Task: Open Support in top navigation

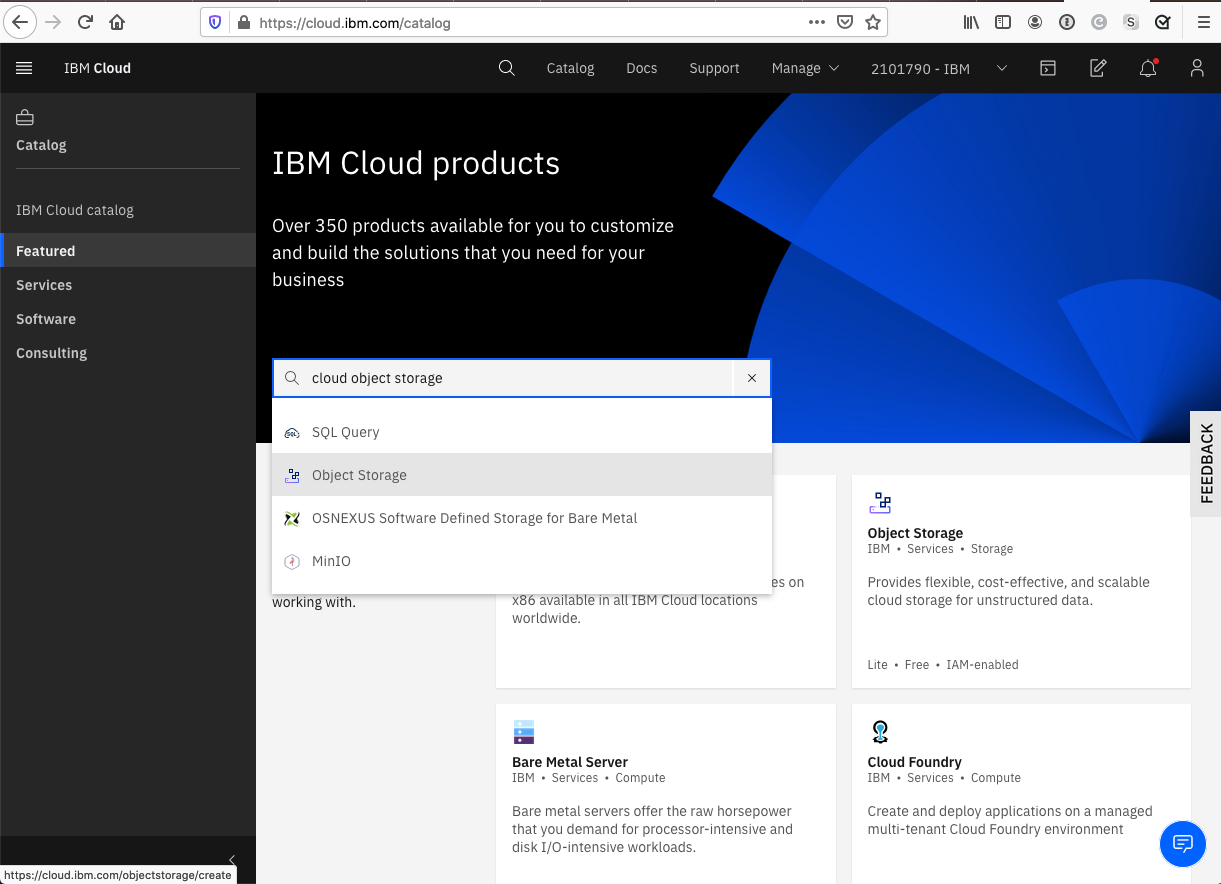Action: 714,68
